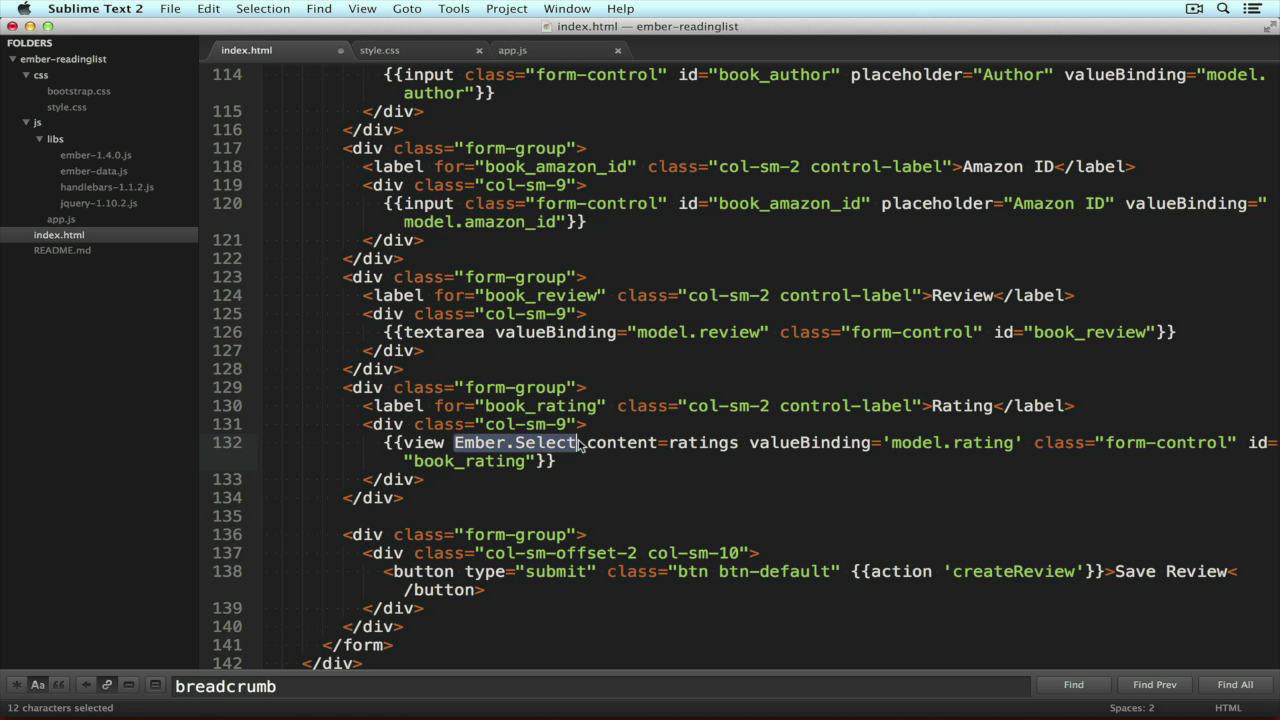Viewport: 1280px width, 720px height.
Task: Click '12 characters selected' status text
Action: click(60, 708)
